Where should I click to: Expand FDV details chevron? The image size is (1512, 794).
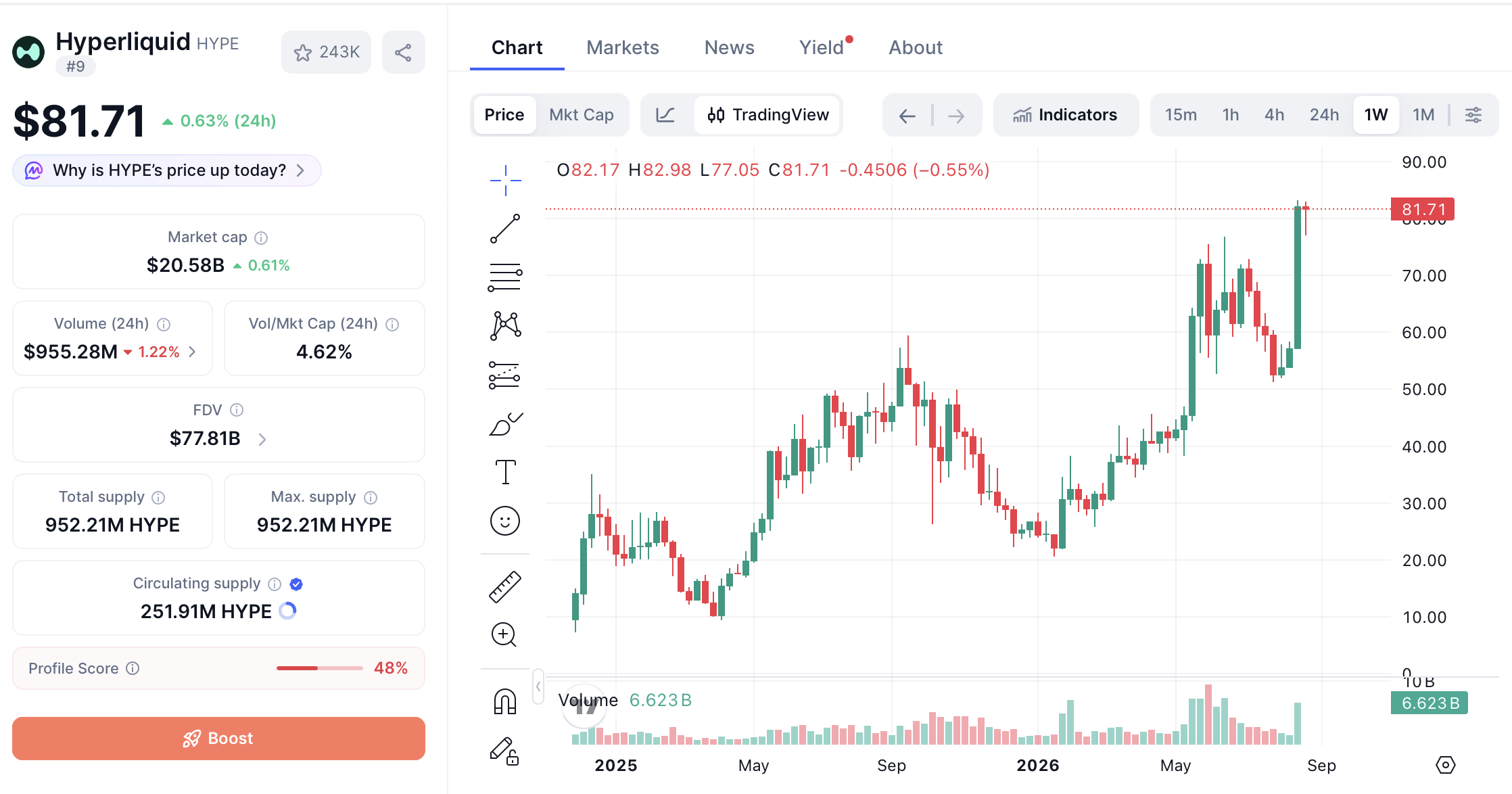262,440
